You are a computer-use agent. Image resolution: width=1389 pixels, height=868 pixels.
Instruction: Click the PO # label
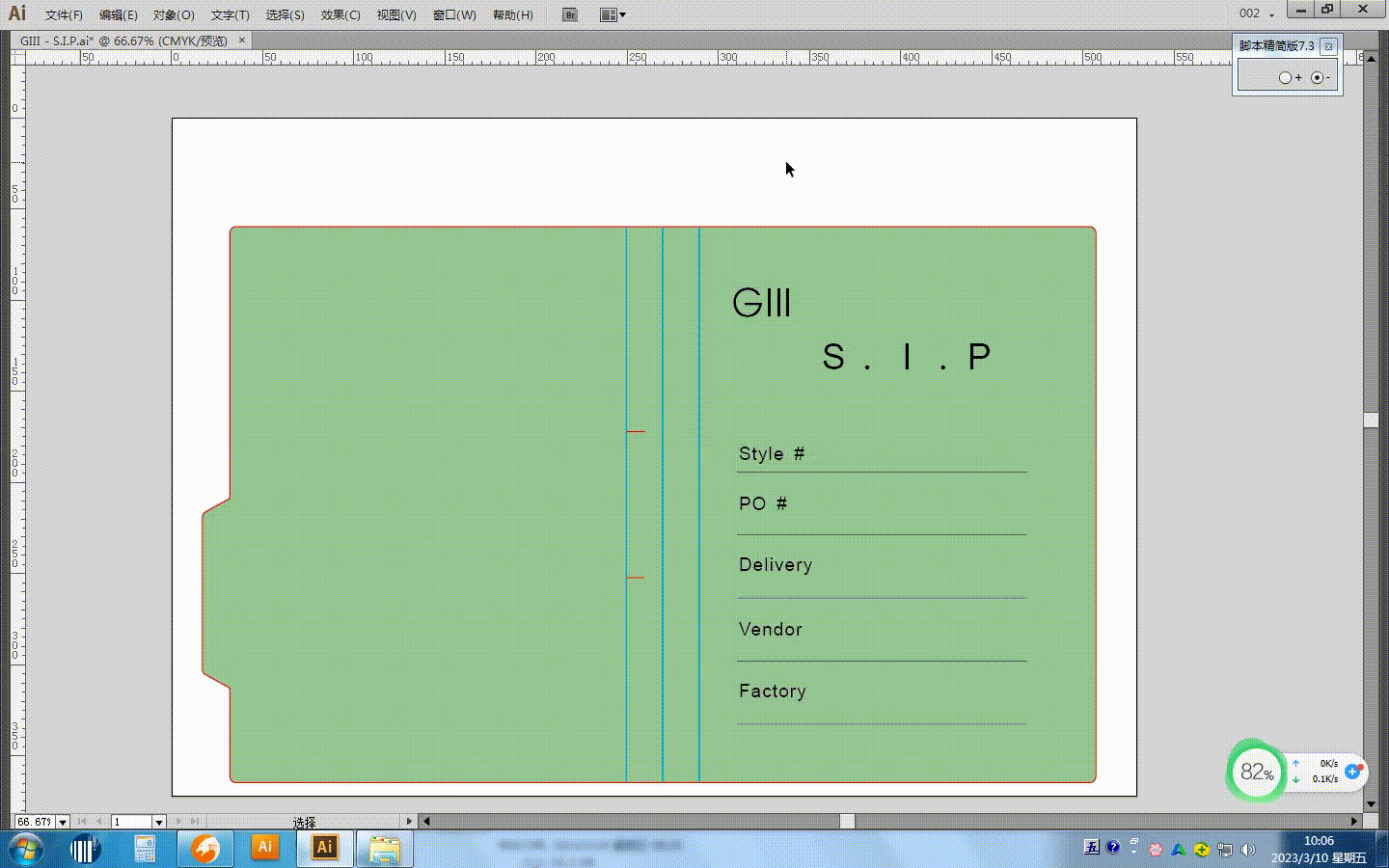click(x=763, y=504)
